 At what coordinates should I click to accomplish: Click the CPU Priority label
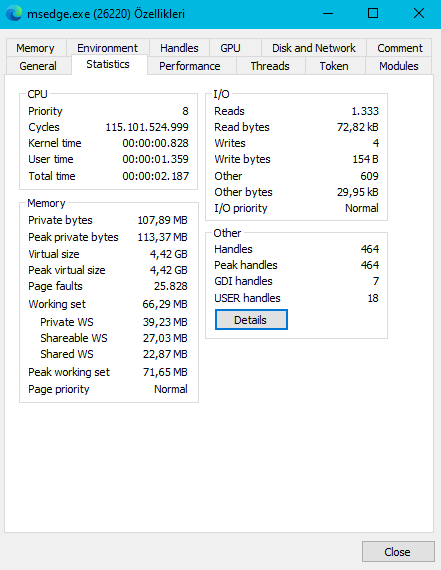tap(45, 111)
